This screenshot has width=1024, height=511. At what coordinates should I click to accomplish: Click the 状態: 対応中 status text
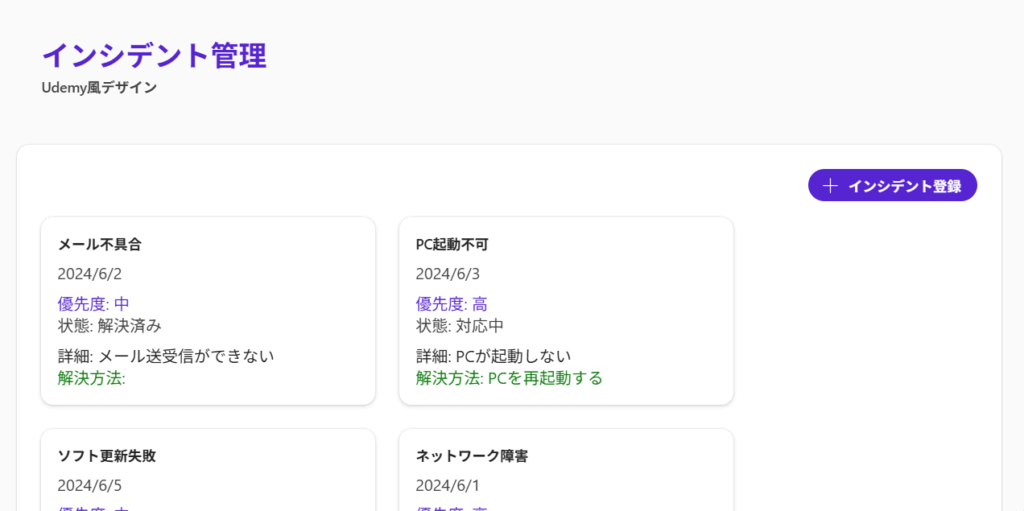tap(460, 325)
